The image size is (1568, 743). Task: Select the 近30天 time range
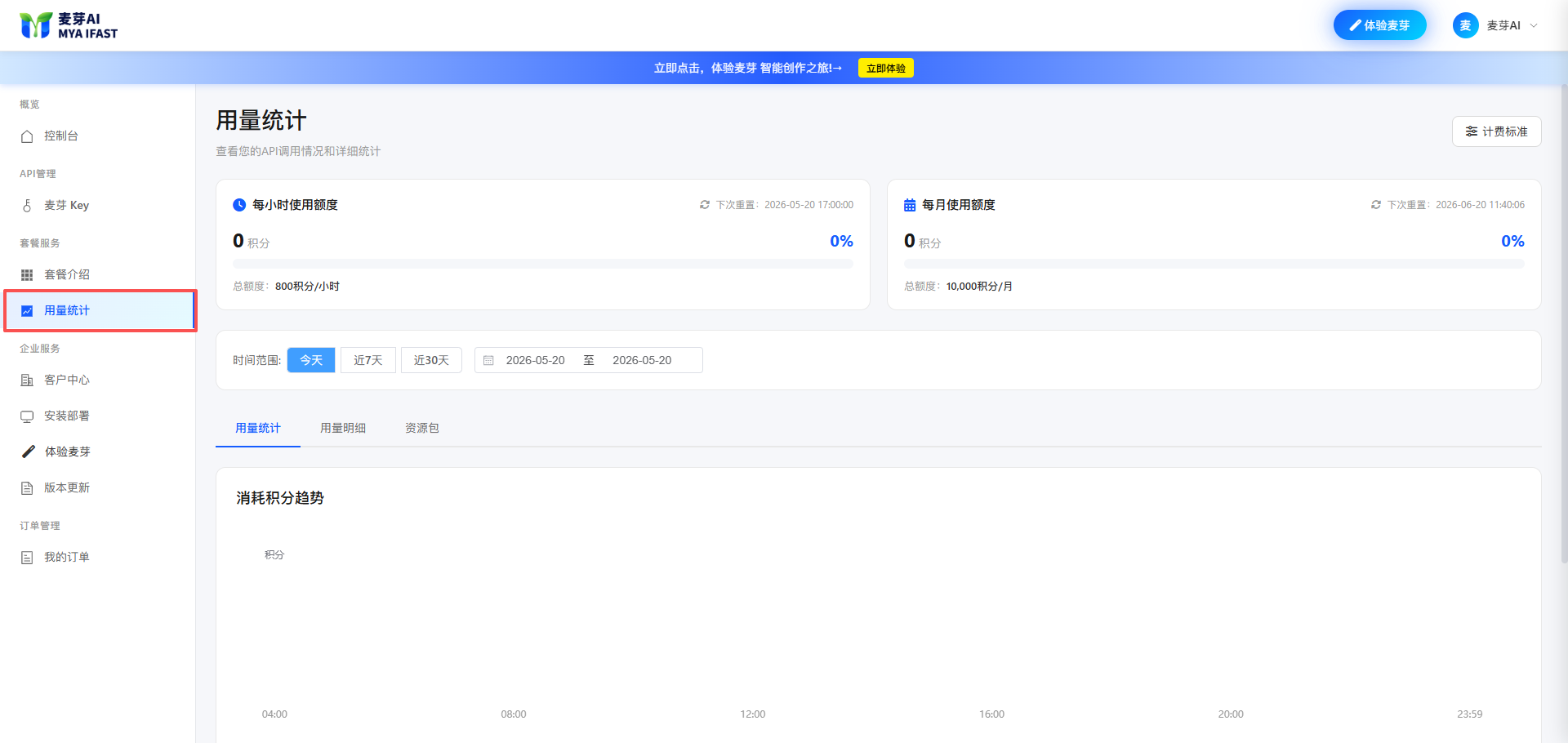(x=431, y=360)
